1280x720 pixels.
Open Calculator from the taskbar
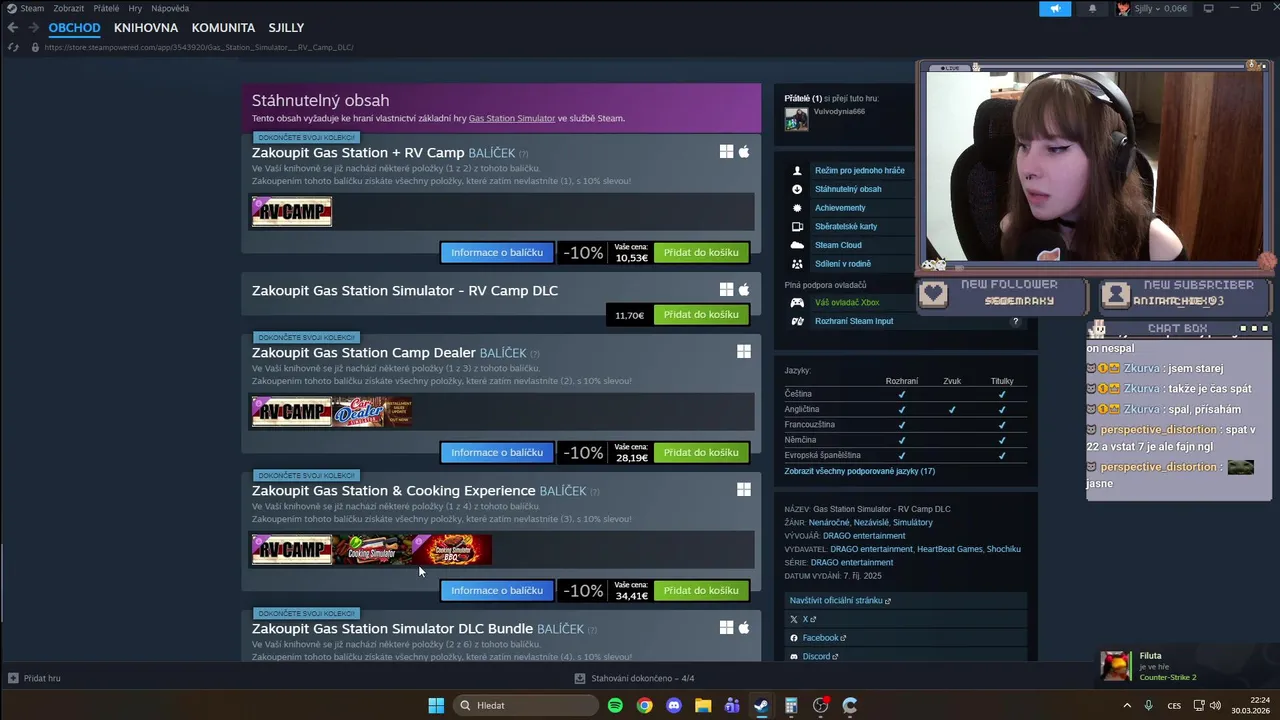(791, 706)
